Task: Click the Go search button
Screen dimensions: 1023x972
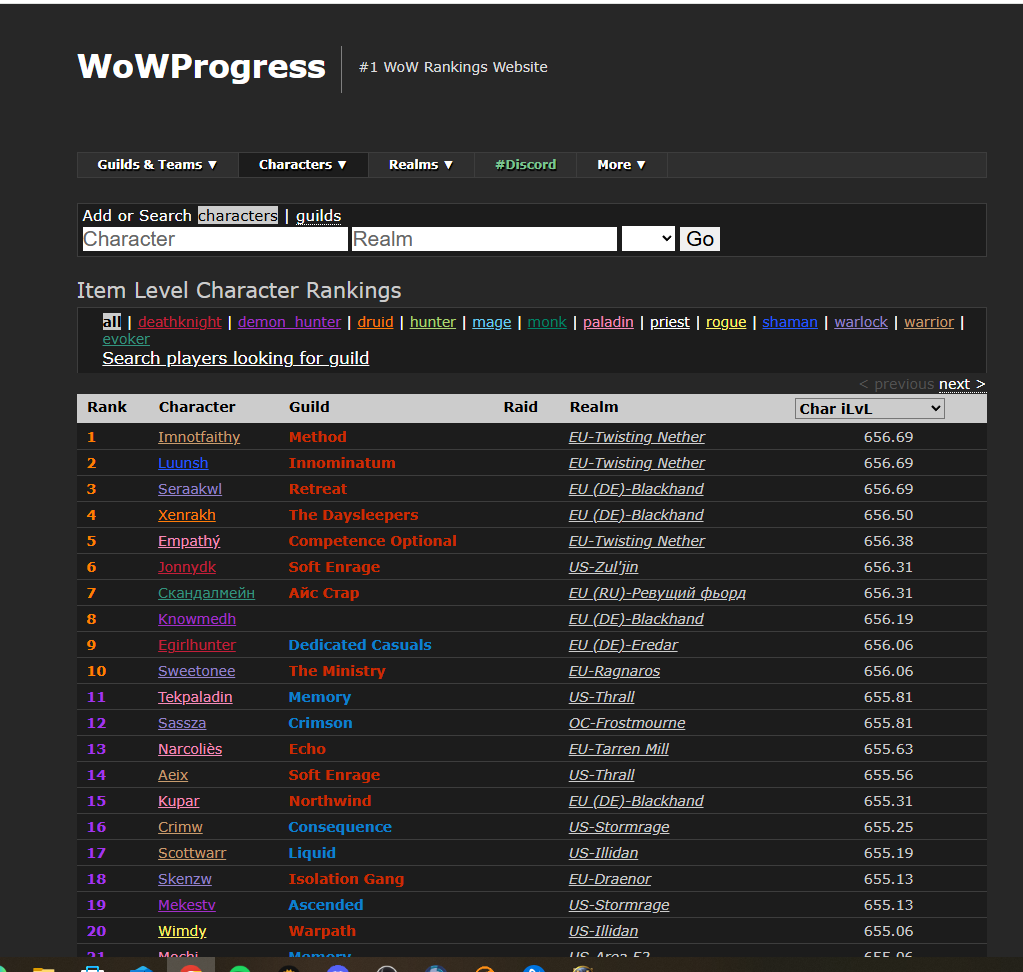Action: coord(699,239)
